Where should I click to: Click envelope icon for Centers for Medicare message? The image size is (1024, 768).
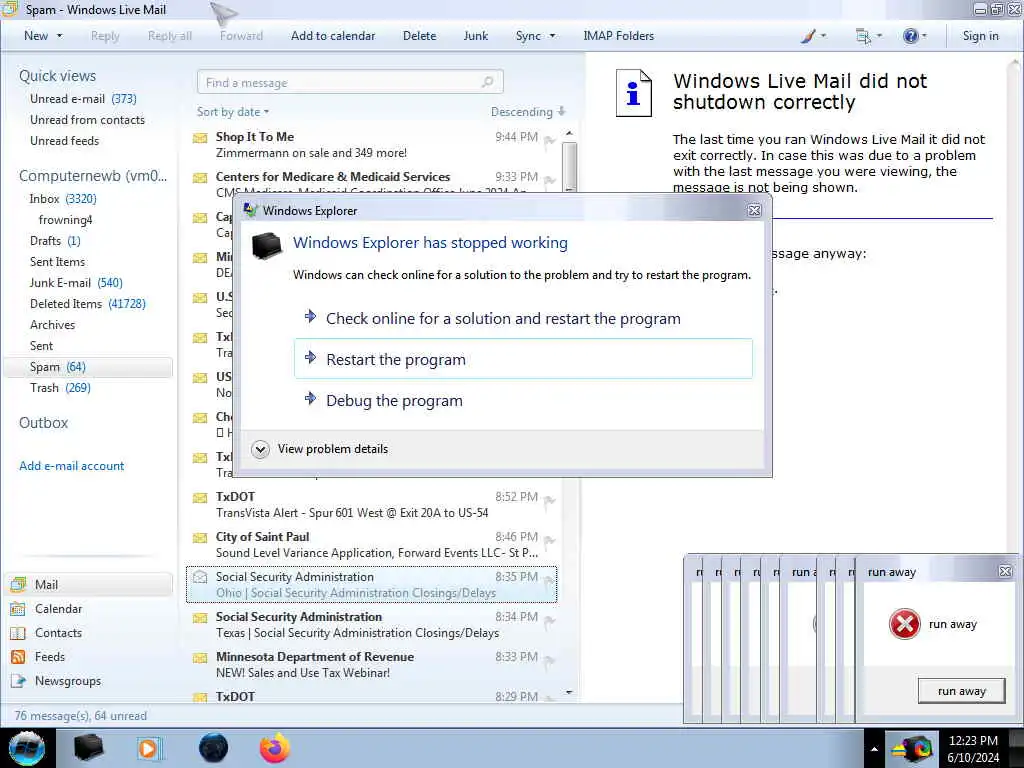[x=200, y=178]
